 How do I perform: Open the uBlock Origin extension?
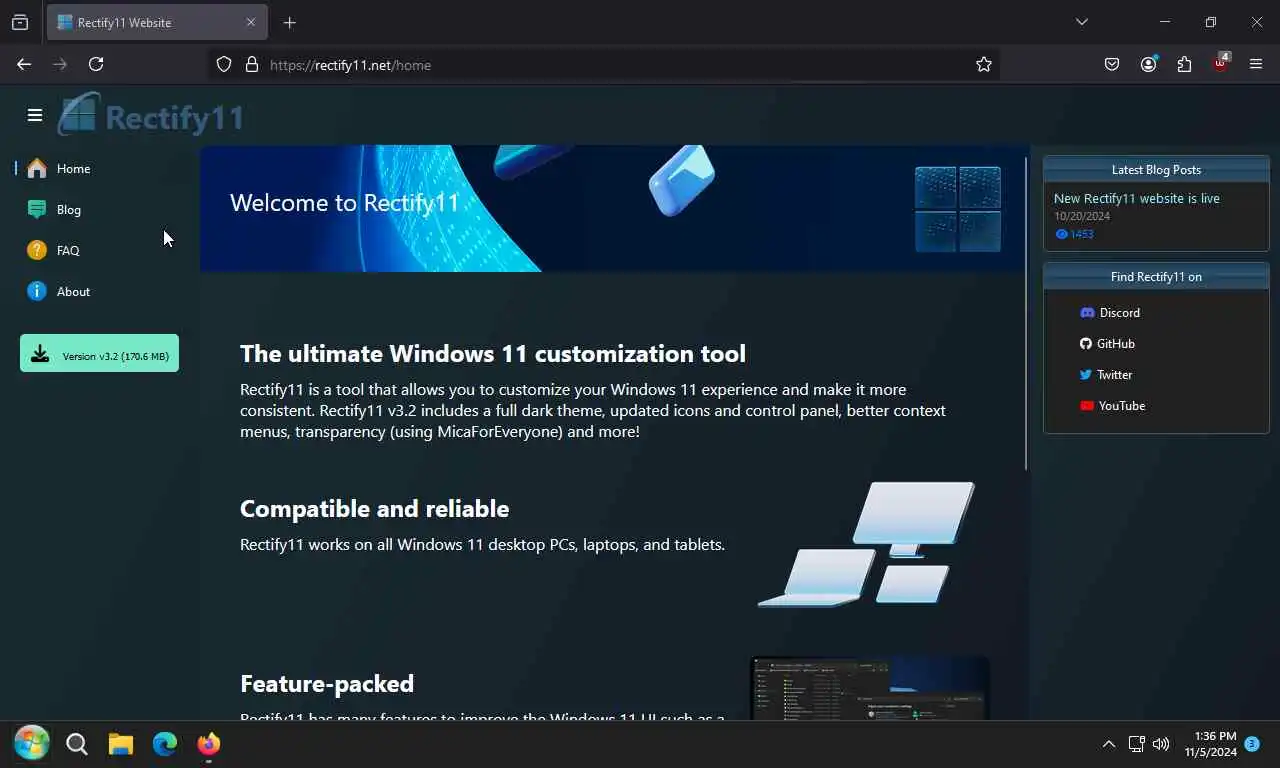tap(1220, 63)
